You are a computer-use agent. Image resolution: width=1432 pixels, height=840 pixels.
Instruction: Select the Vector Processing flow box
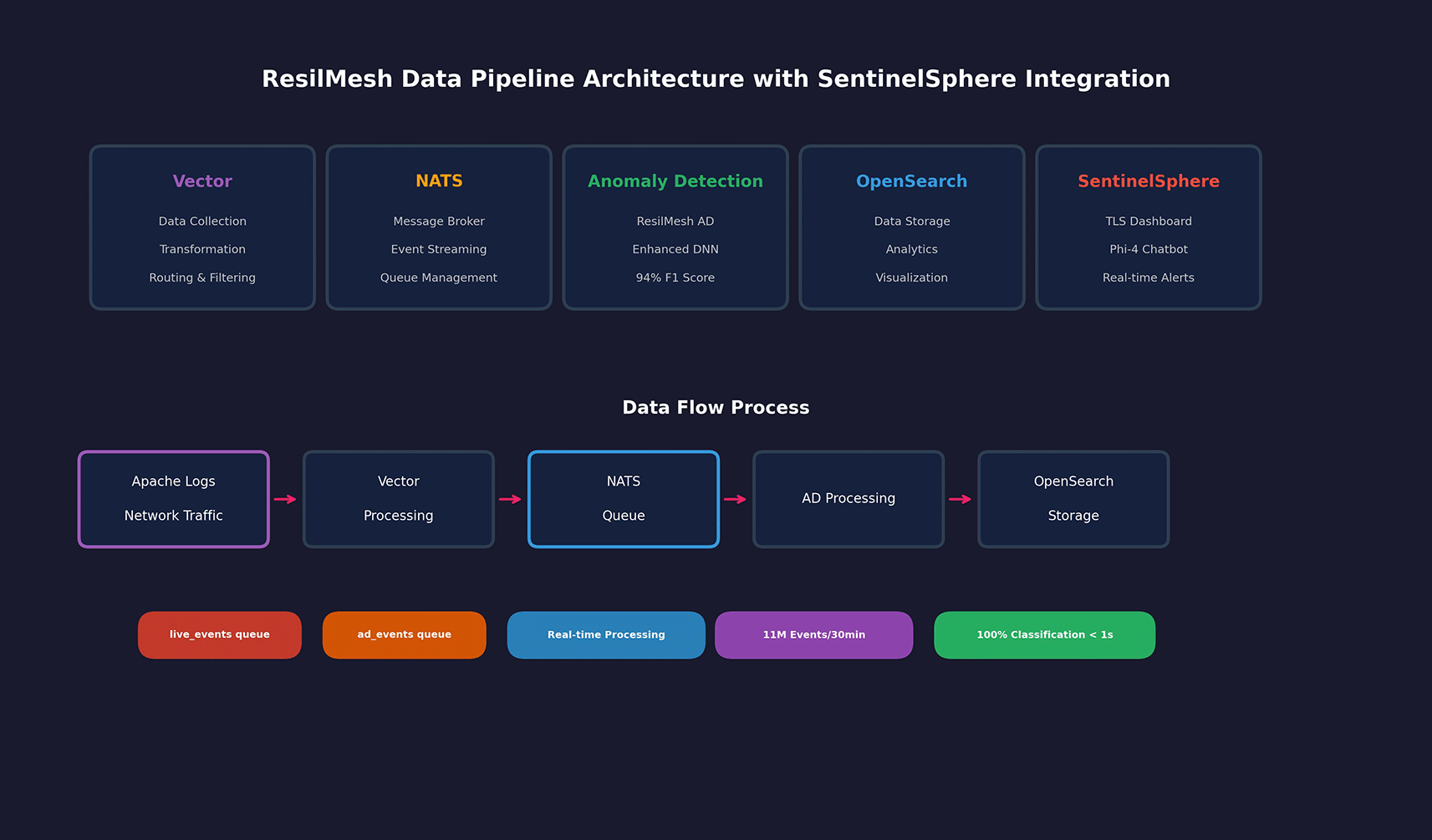click(399, 499)
